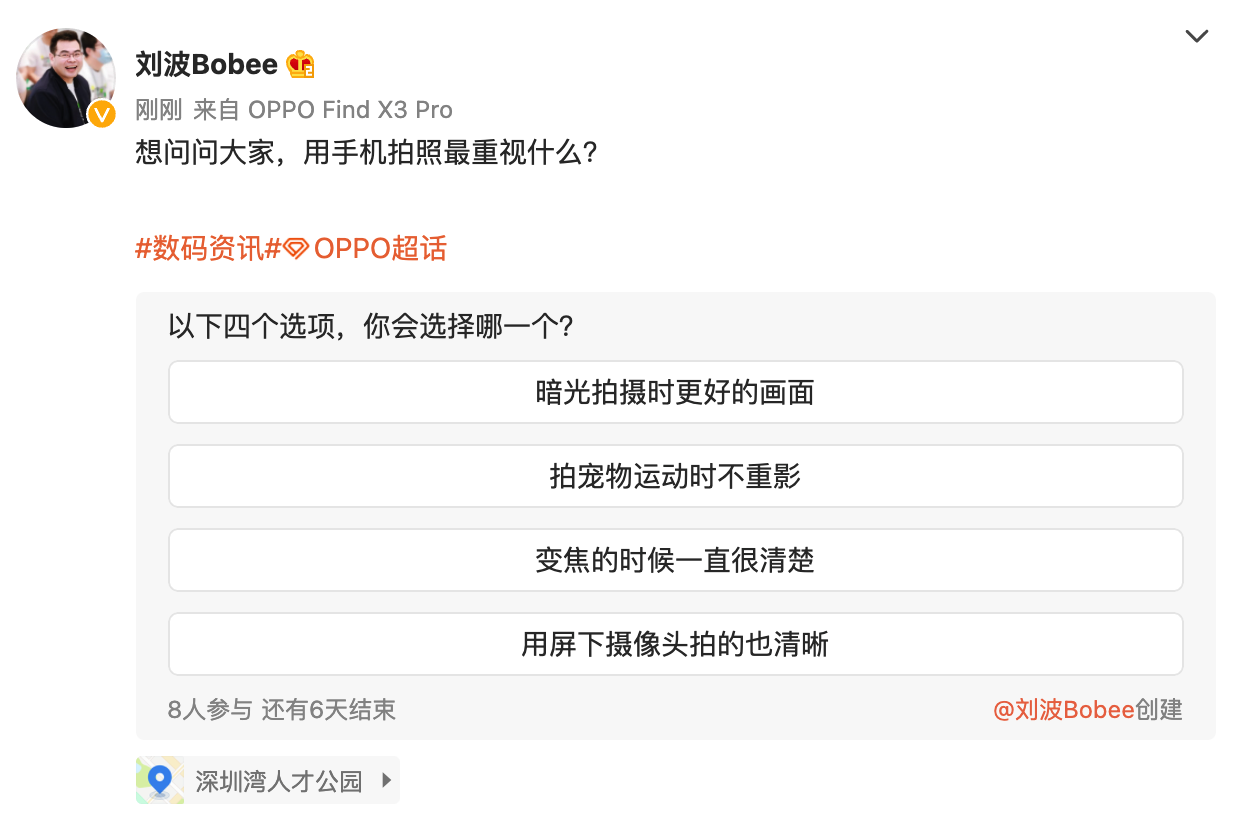Screen dimensions: 1238x814
Task: Open the post options chevron menu
Action: click(1196, 37)
